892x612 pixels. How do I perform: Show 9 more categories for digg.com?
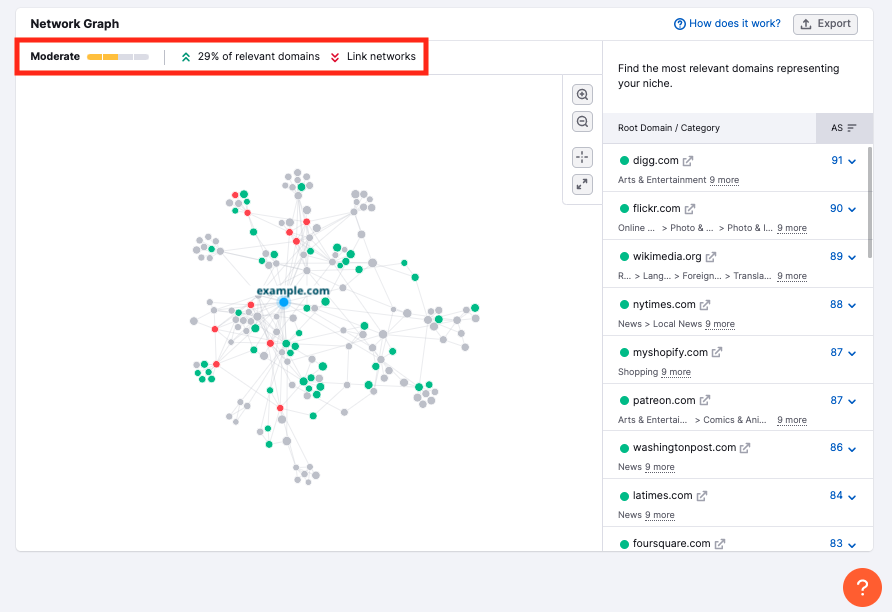pyautogui.click(x=724, y=180)
